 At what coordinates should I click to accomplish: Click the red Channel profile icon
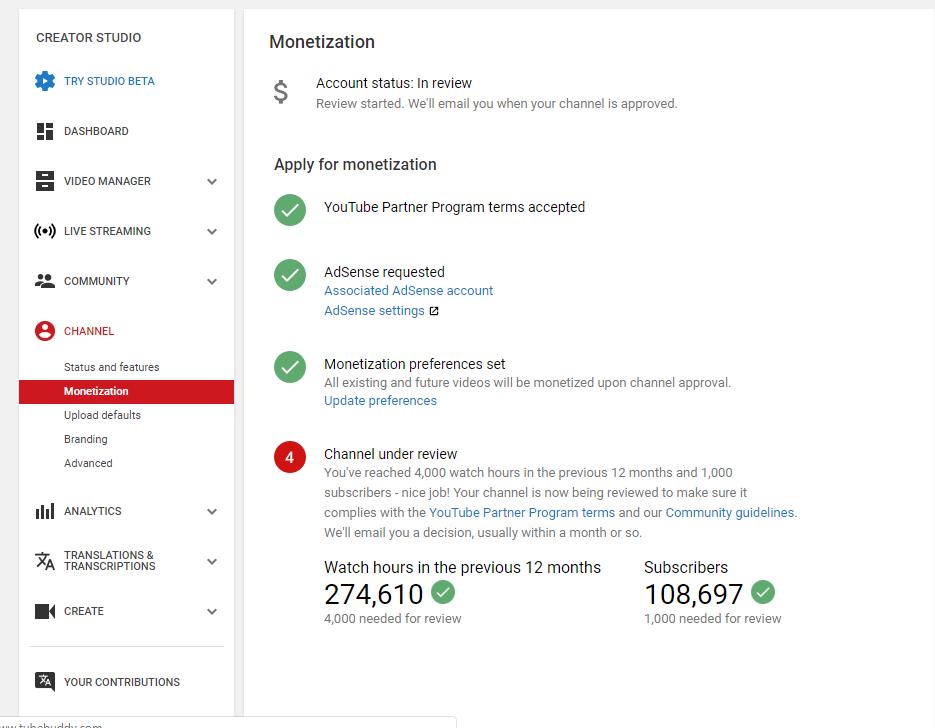coord(45,331)
